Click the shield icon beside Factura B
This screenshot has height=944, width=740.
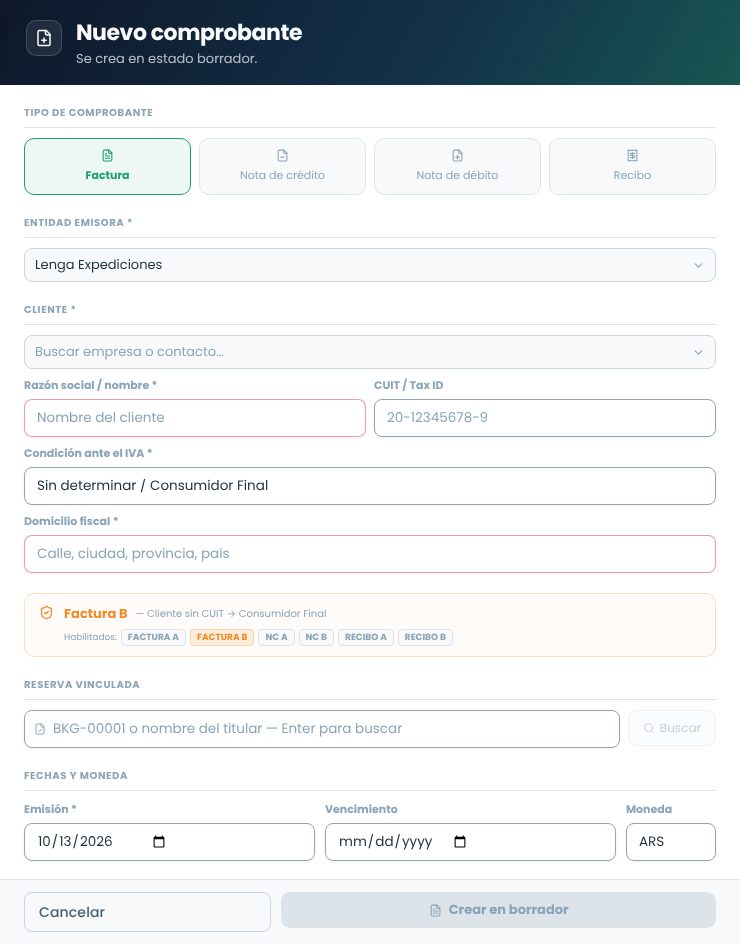click(46, 613)
